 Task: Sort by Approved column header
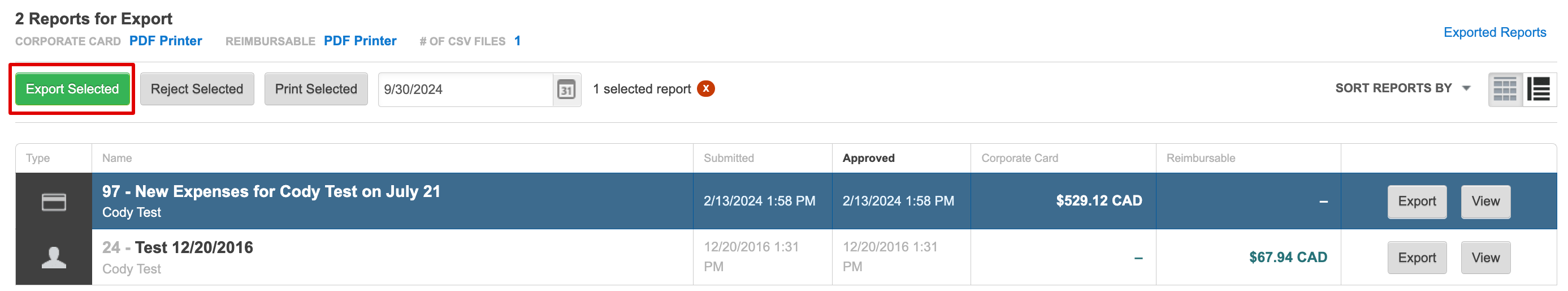click(868, 158)
